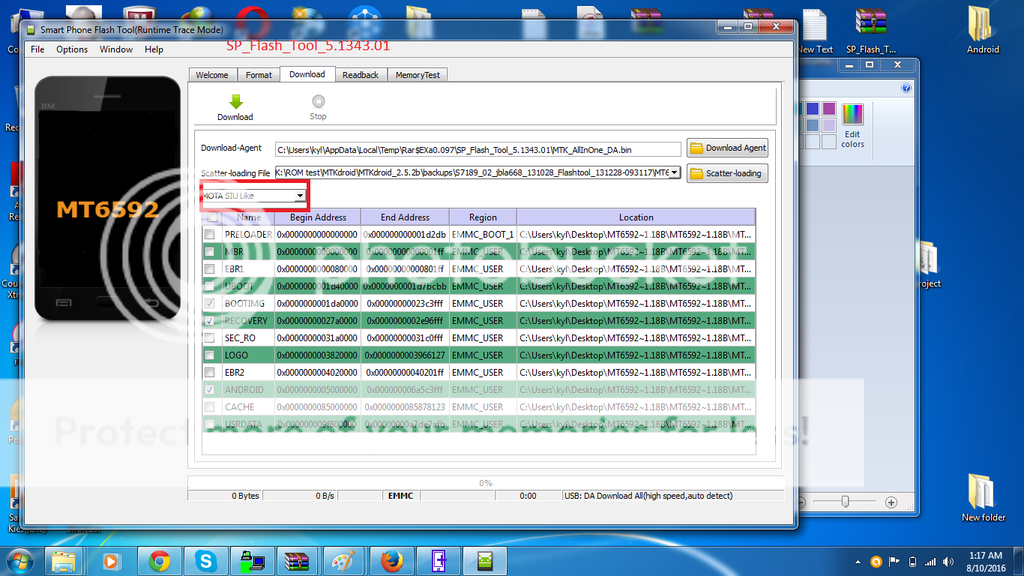This screenshot has width=1024, height=576.
Task: Click the Location column header
Action: click(636, 217)
